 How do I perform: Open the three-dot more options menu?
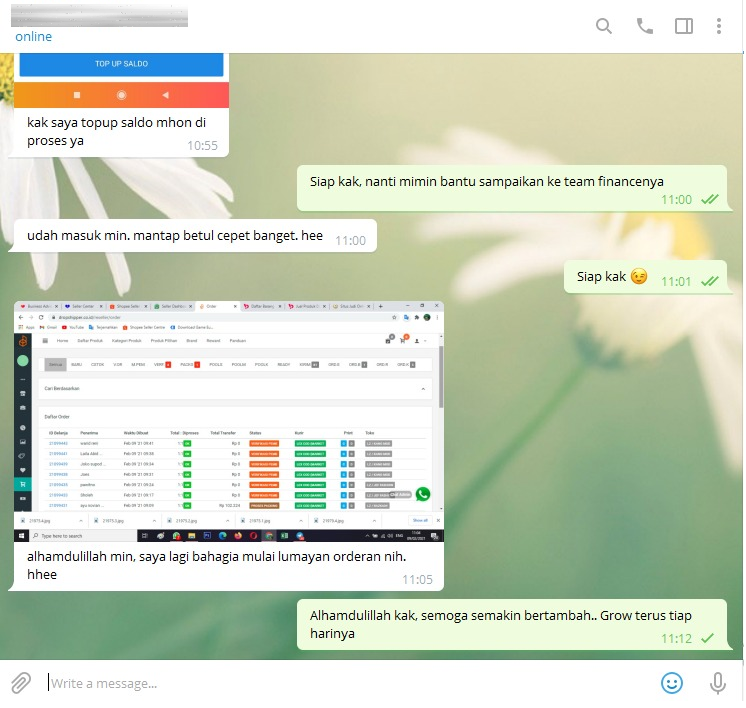click(718, 26)
